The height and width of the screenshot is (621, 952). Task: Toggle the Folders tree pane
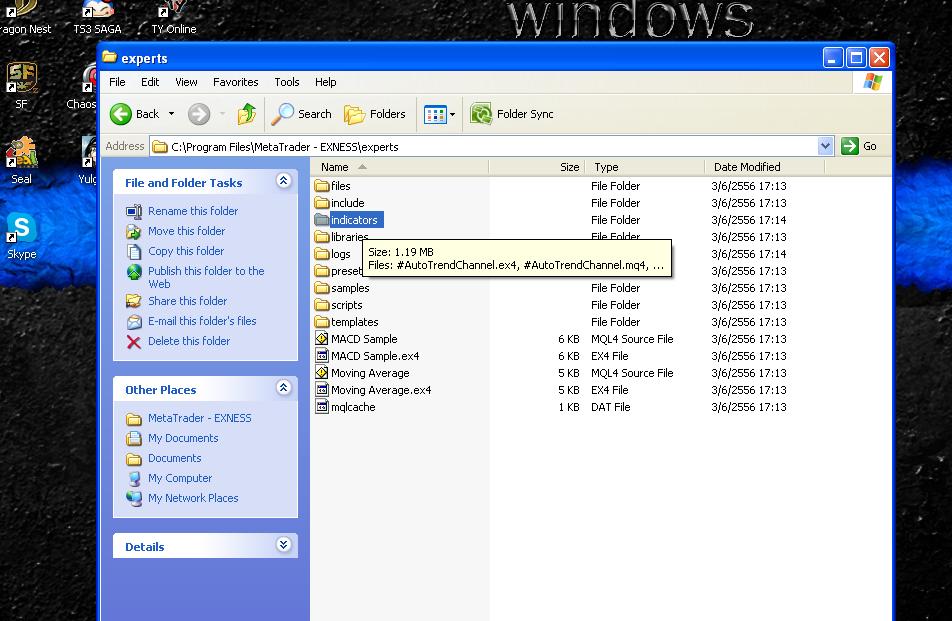click(375, 114)
